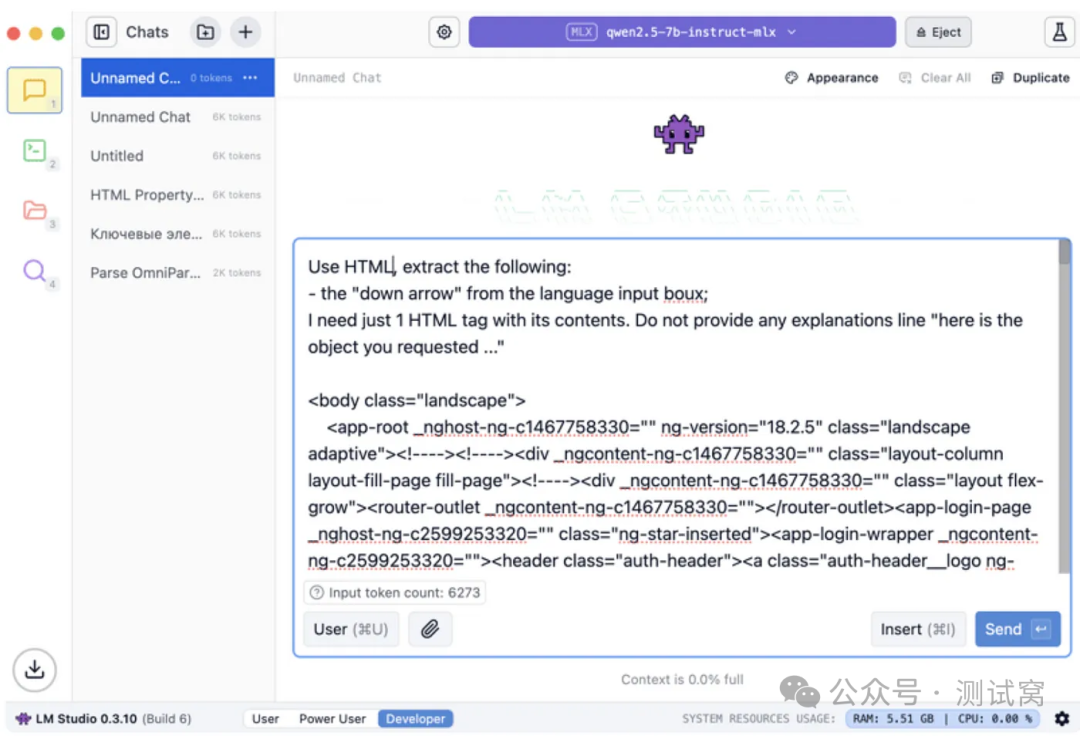Attach a file with the paperclip icon
Viewport: 1080px width, 736px height.
pyautogui.click(x=430, y=629)
